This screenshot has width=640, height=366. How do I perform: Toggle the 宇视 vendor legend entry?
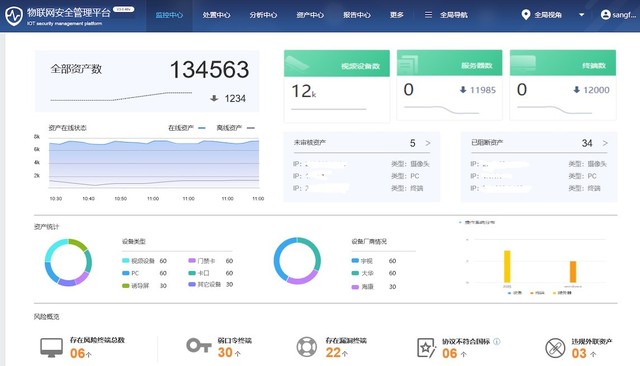click(x=373, y=261)
